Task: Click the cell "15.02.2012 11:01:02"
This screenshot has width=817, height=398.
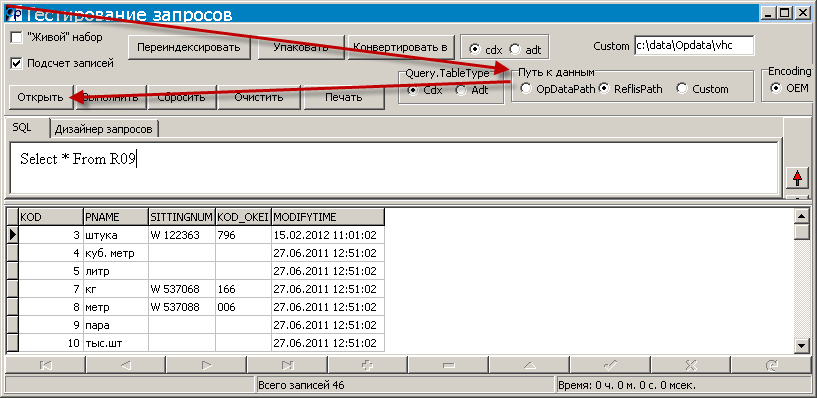Action: pos(328,235)
